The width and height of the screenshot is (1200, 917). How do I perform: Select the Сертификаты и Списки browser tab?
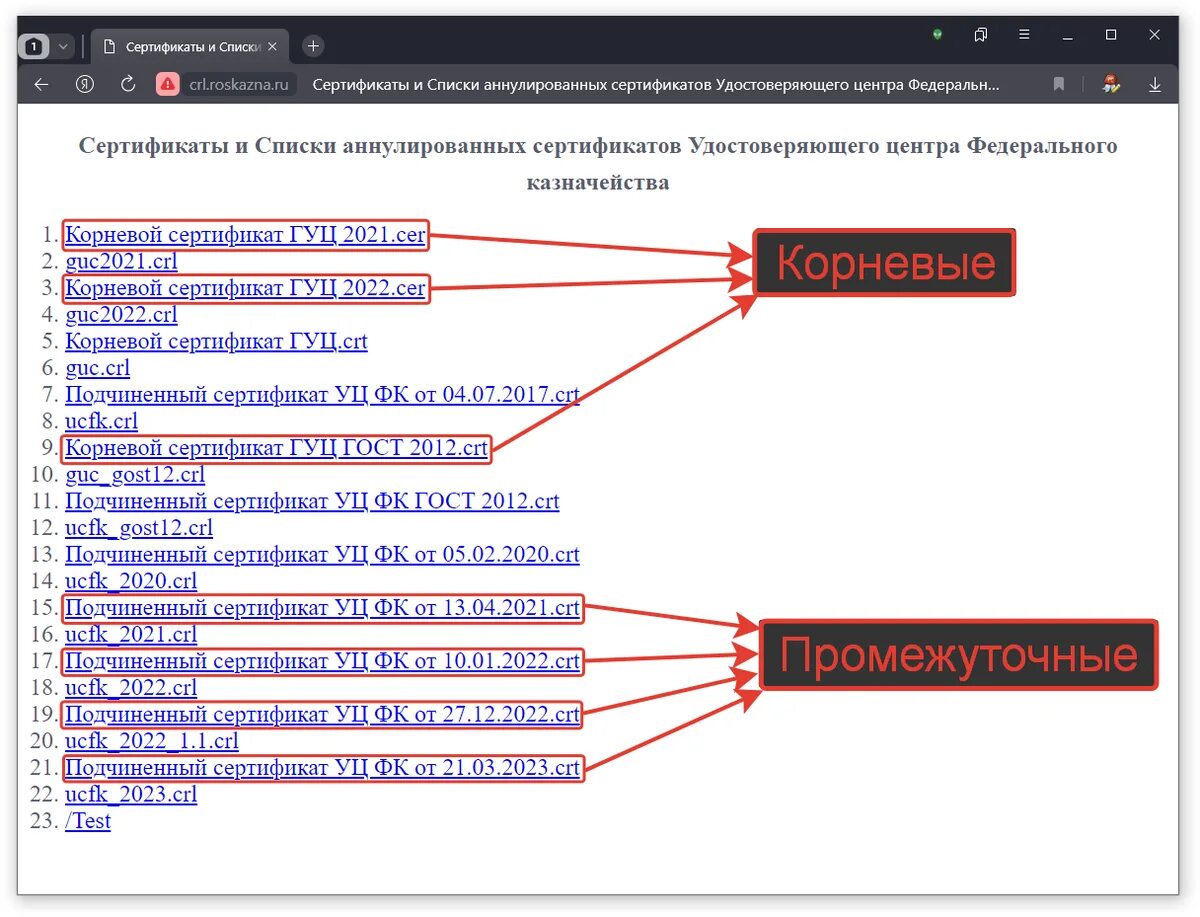[x=190, y=46]
